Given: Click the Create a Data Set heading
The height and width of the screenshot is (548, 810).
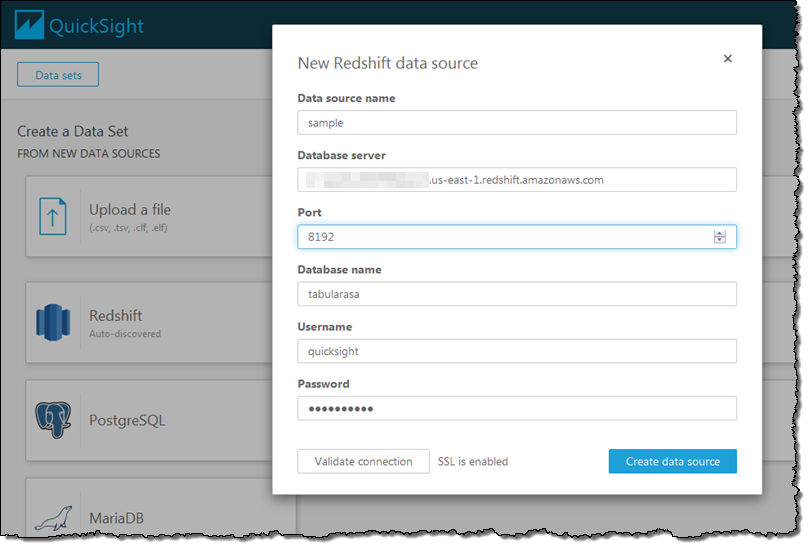Looking at the screenshot, I should (x=73, y=131).
